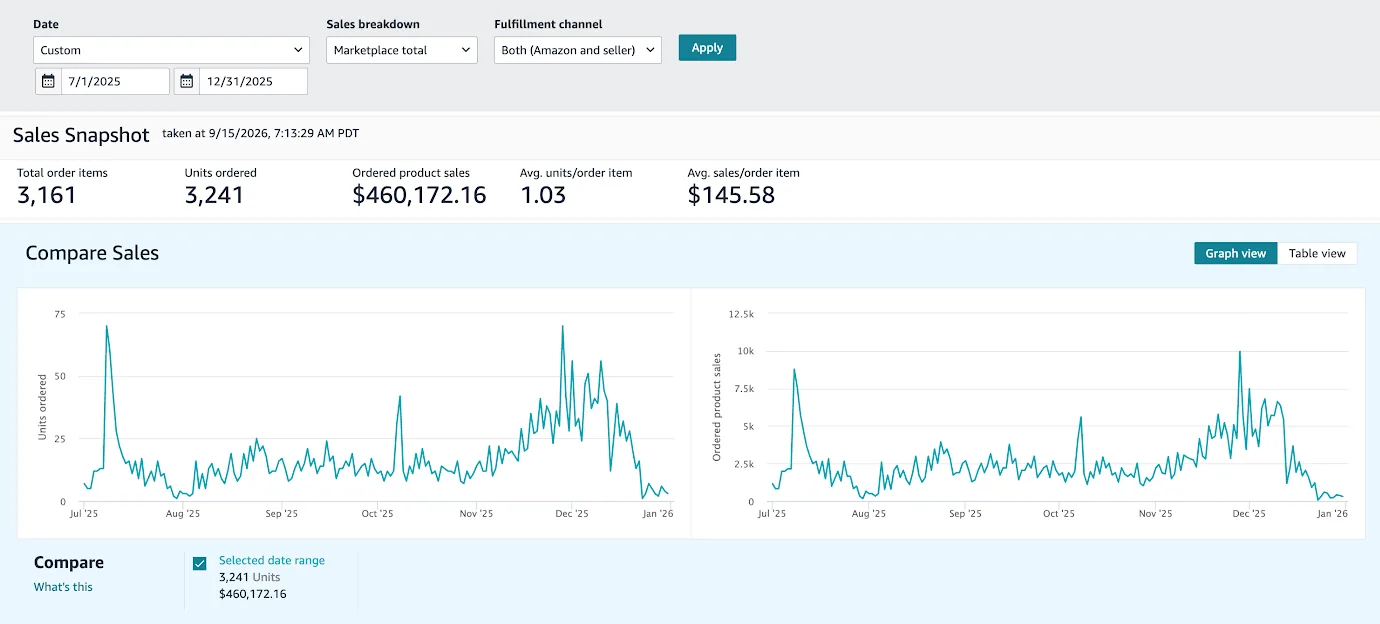
Task: Open the Fulfillment channel dropdown
Action: (x=578, y=50)
